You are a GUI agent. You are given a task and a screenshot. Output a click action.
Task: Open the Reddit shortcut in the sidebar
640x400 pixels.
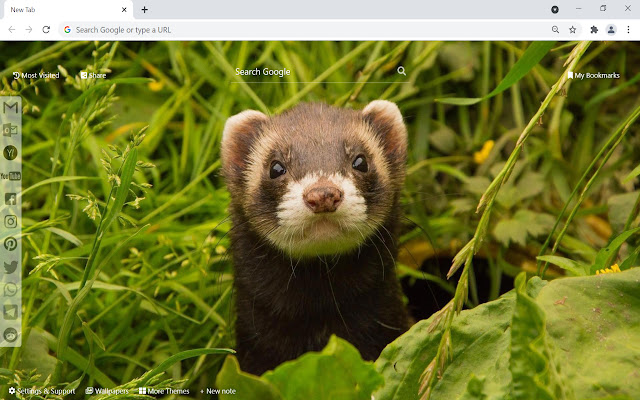pos(11,335)
